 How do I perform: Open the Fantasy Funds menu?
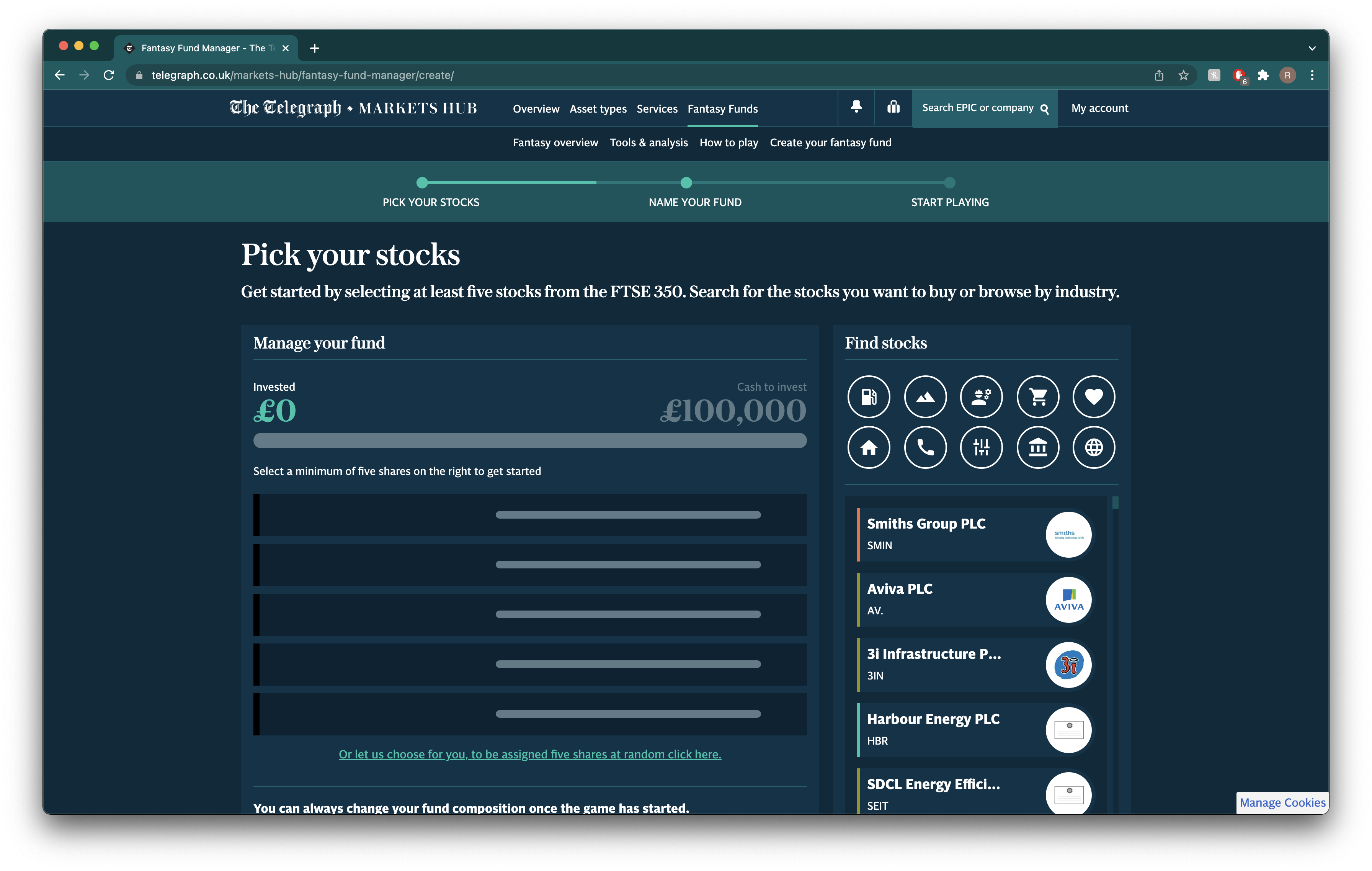click(722, 109)
